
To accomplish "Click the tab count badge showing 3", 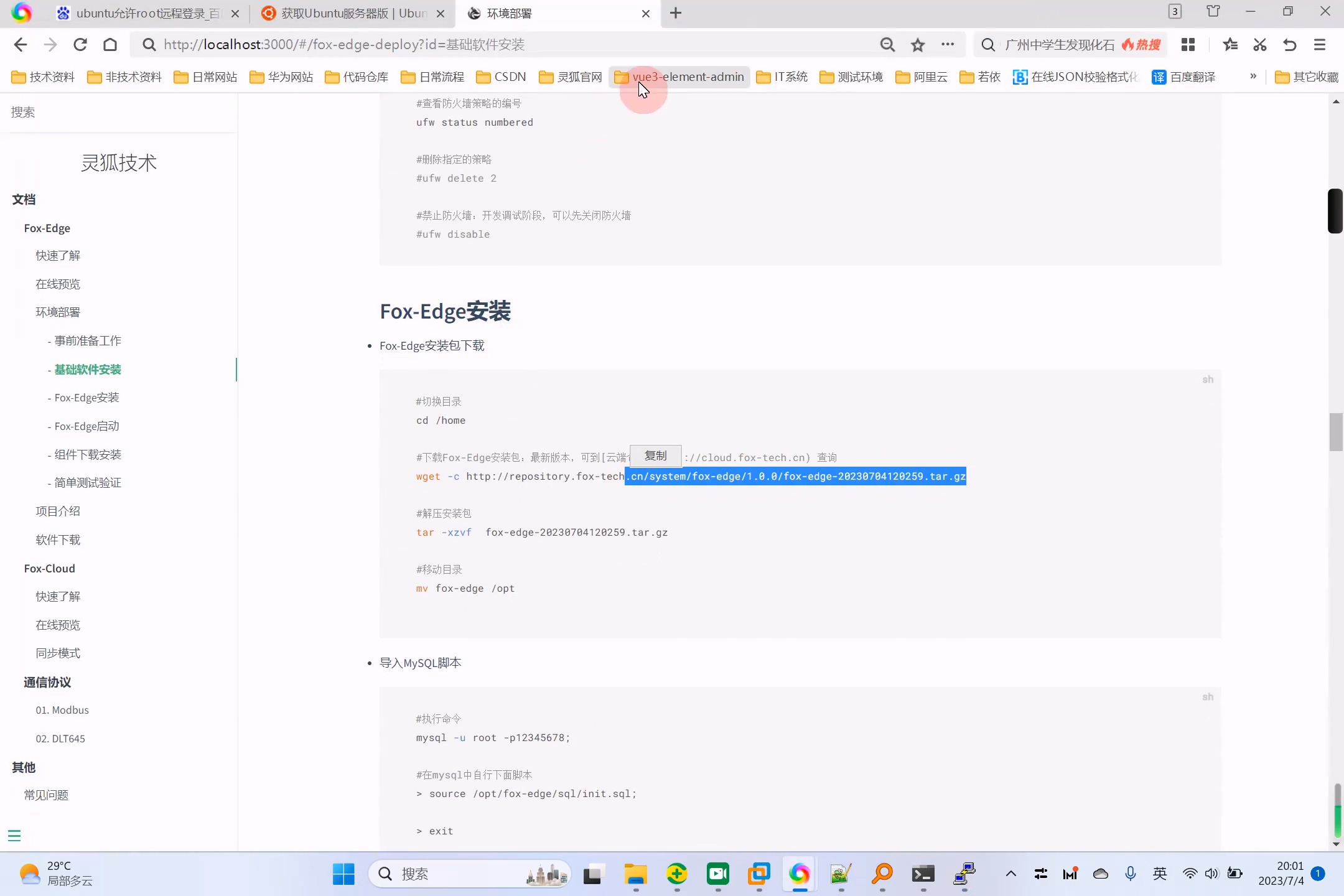I will [1175, 11].
